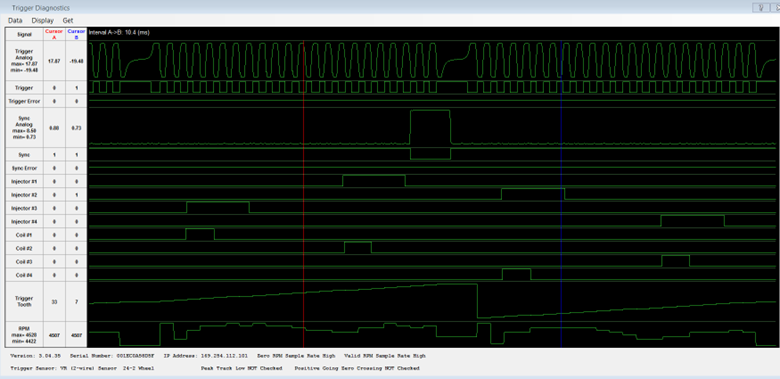Click the Injector #1 pulse on the graph

pyautogui.click(x=374, y=181)
